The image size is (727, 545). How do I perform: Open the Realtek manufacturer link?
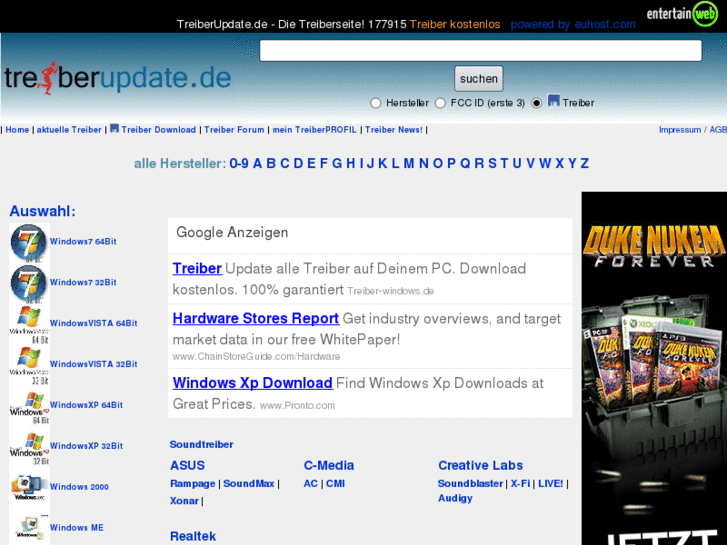pos(193,536)
